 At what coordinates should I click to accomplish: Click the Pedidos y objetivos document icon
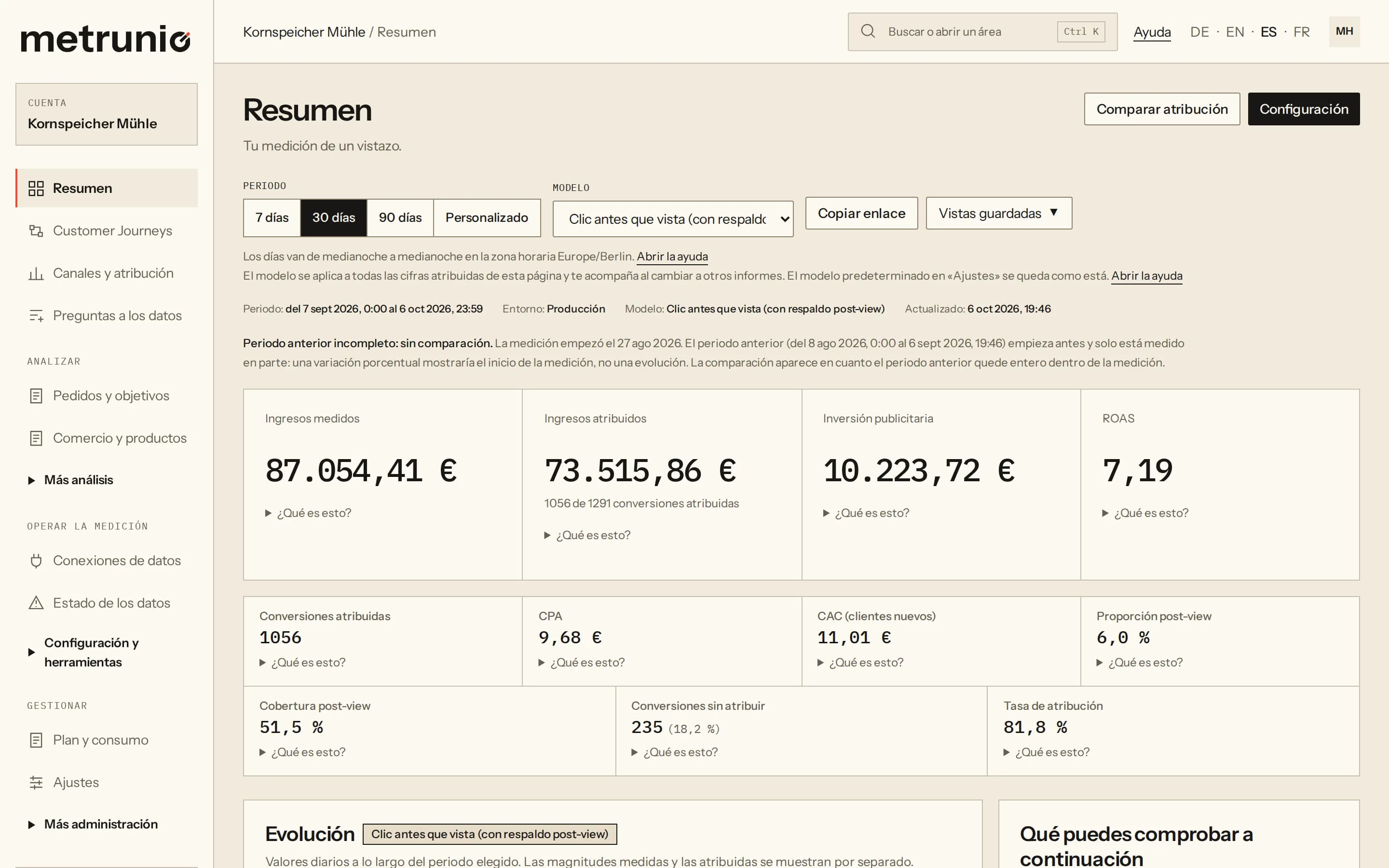pos(36,395)
